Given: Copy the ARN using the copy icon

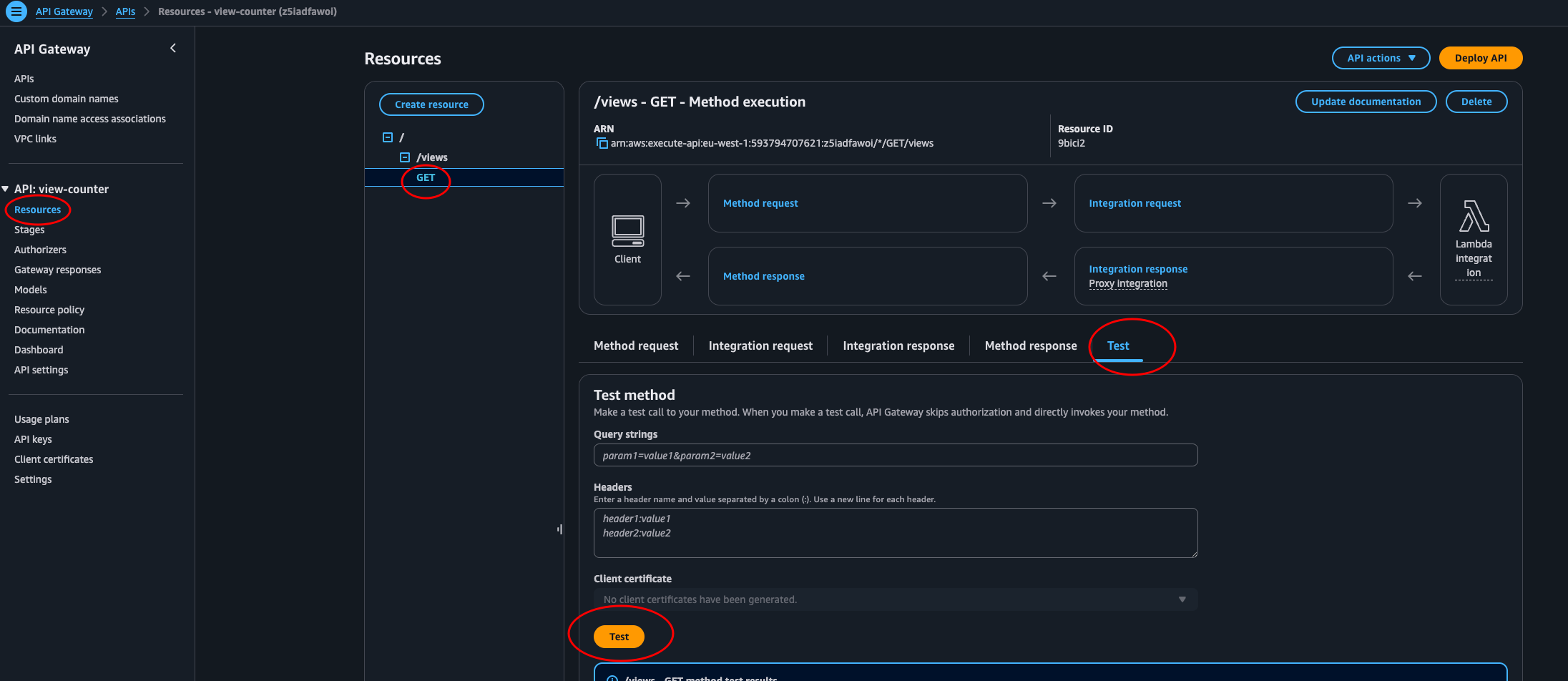Looking at the screenshot, I should point(602,142).
